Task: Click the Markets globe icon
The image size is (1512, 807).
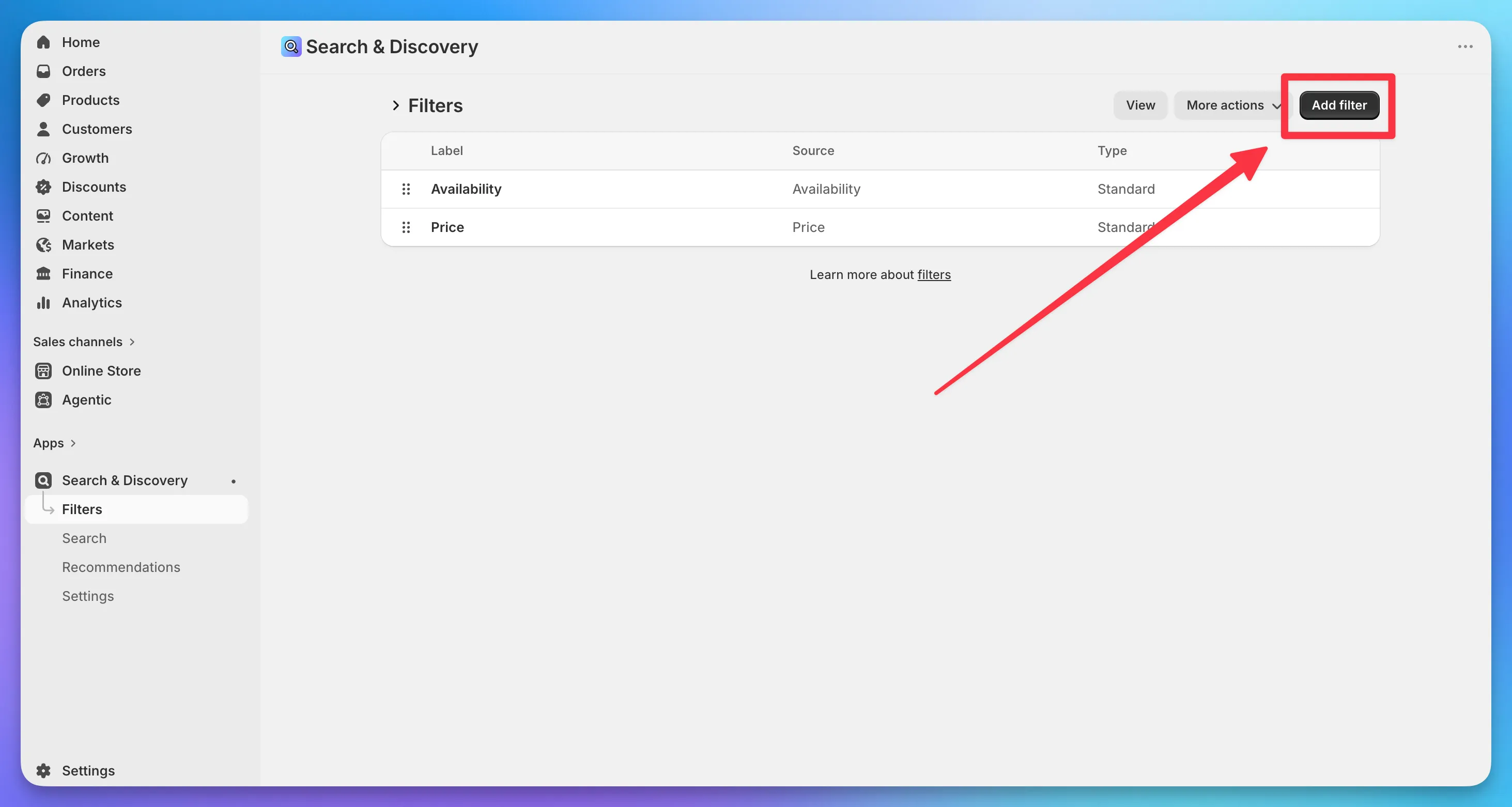Action: click(x=43, y=245)
